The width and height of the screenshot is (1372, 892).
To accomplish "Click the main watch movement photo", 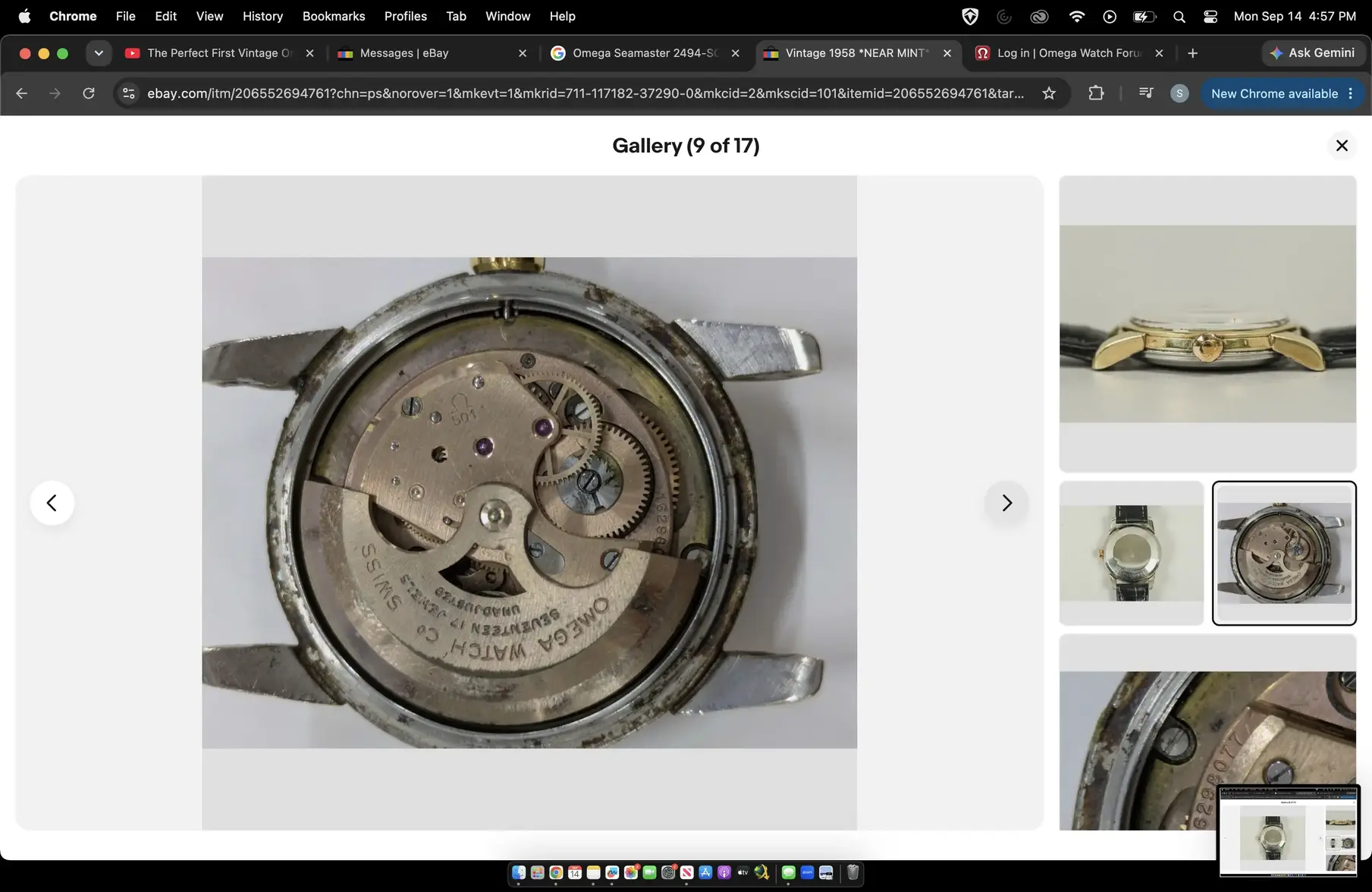I will pos(529,503).
